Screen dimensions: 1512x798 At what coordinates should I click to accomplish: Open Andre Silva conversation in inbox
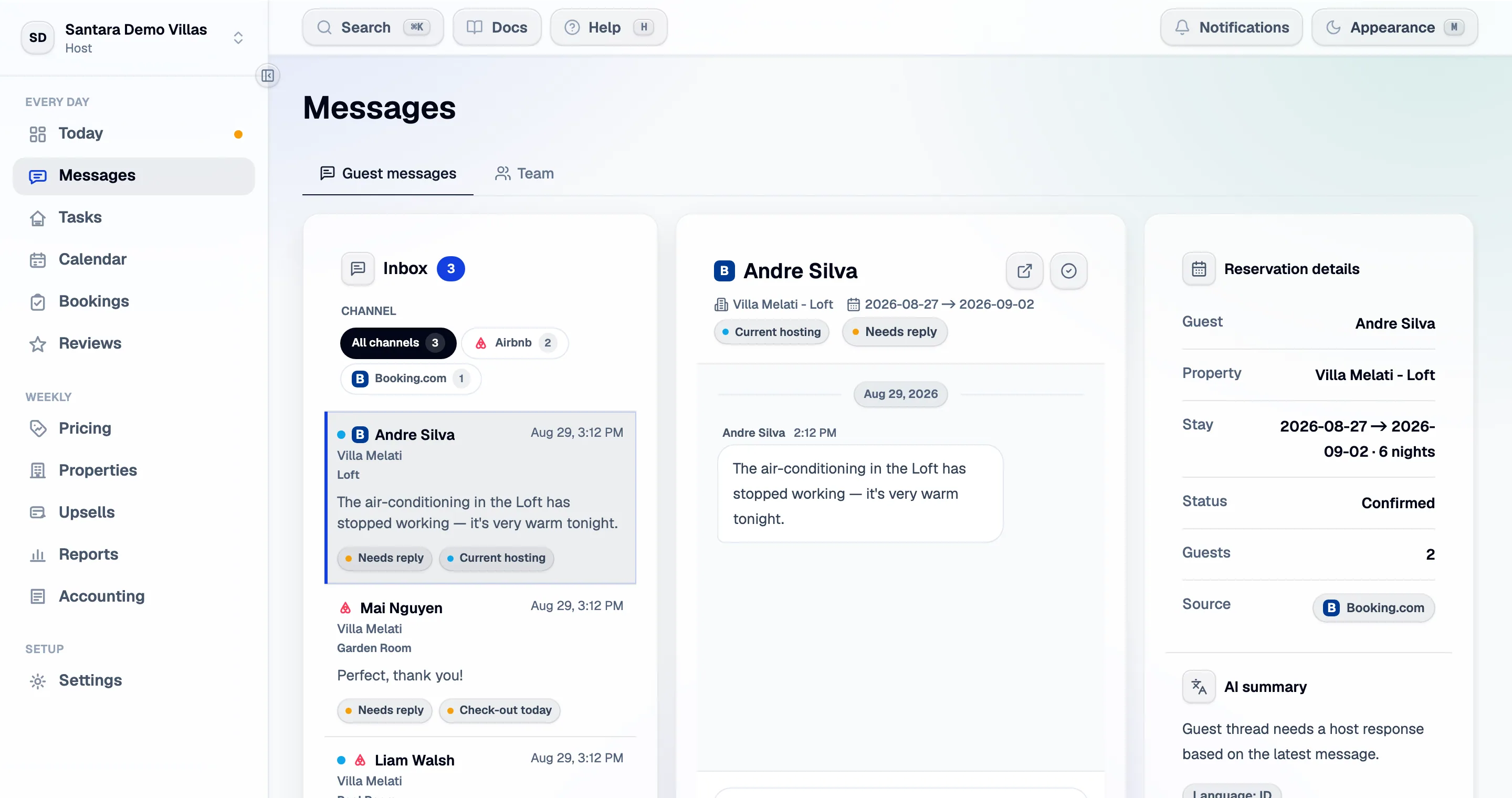[x=481, y=498]
